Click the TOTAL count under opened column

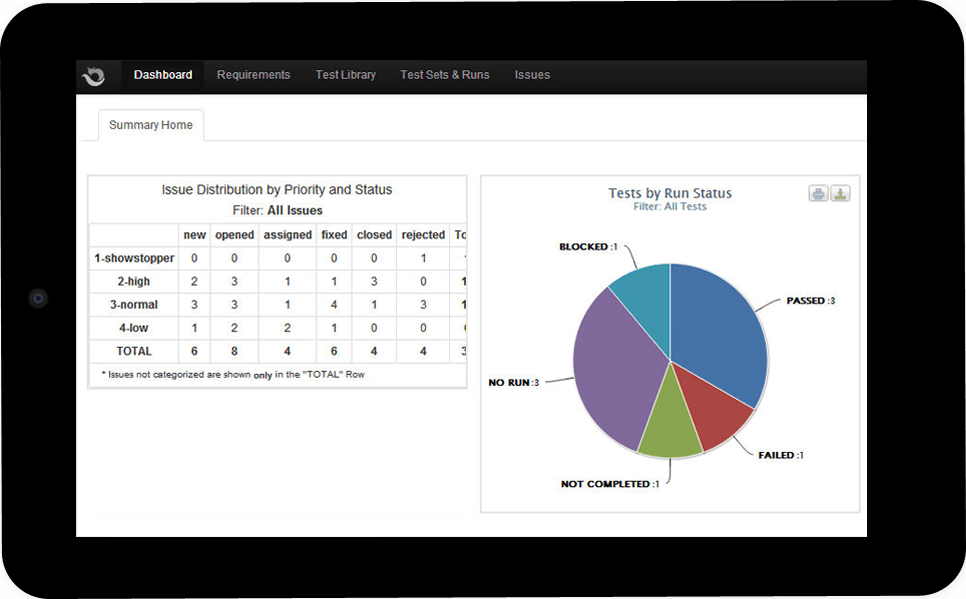[234, 351]
